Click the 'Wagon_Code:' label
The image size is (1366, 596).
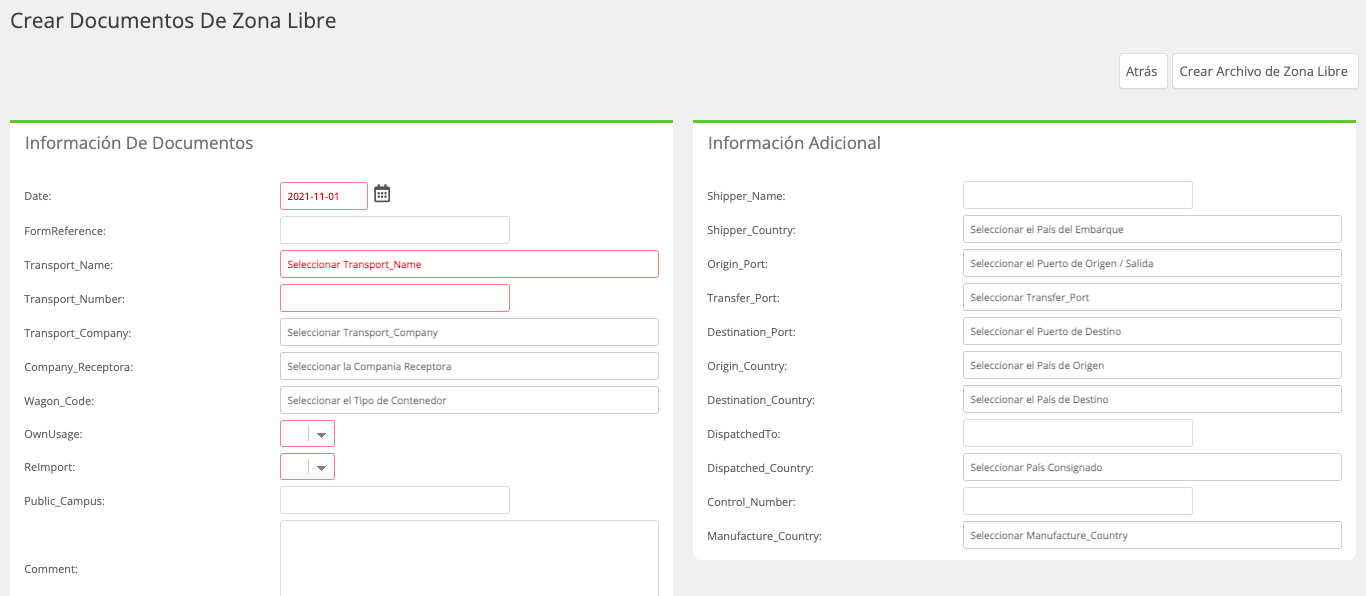[58, 401]
